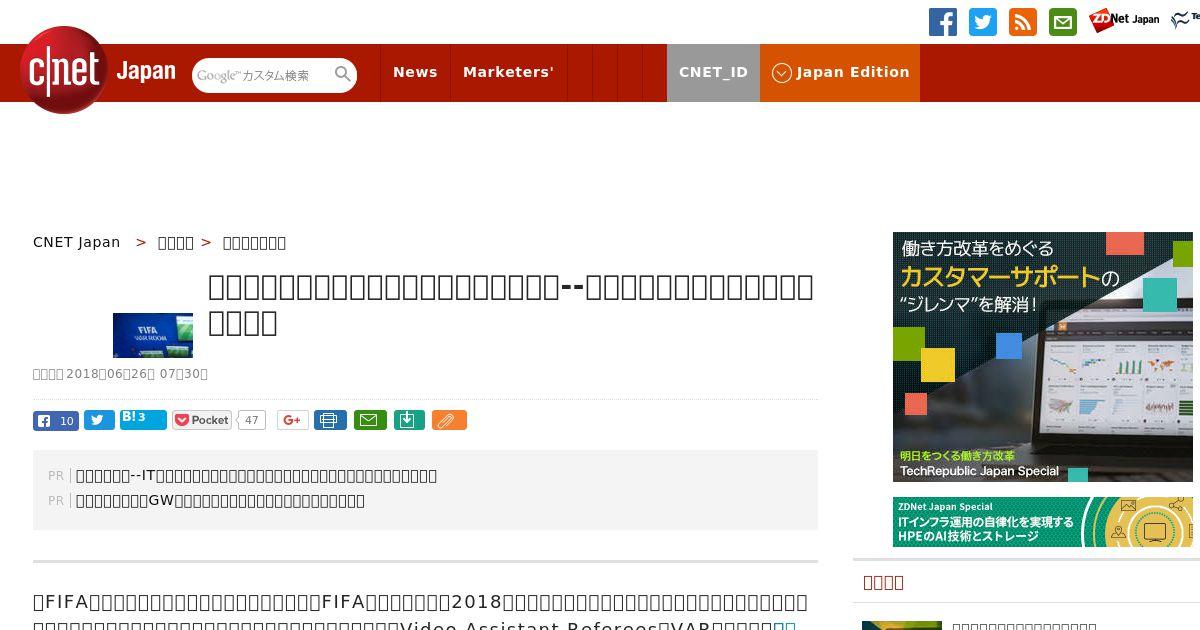
Task: Open the second PR link mentioning GW
Action: (x=220, y=501)
